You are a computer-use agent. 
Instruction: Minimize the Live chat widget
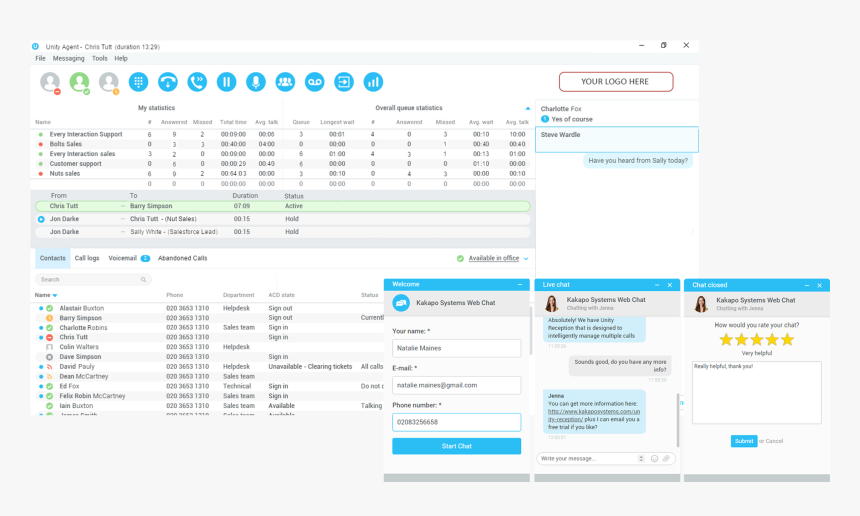(x=657, y=285)
